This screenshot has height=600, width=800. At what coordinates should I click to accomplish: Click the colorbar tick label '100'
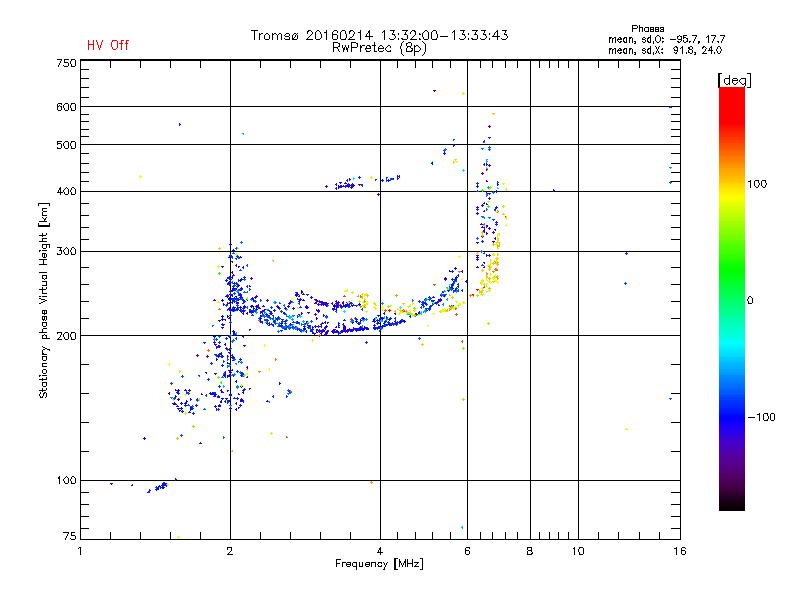point(757,184)
